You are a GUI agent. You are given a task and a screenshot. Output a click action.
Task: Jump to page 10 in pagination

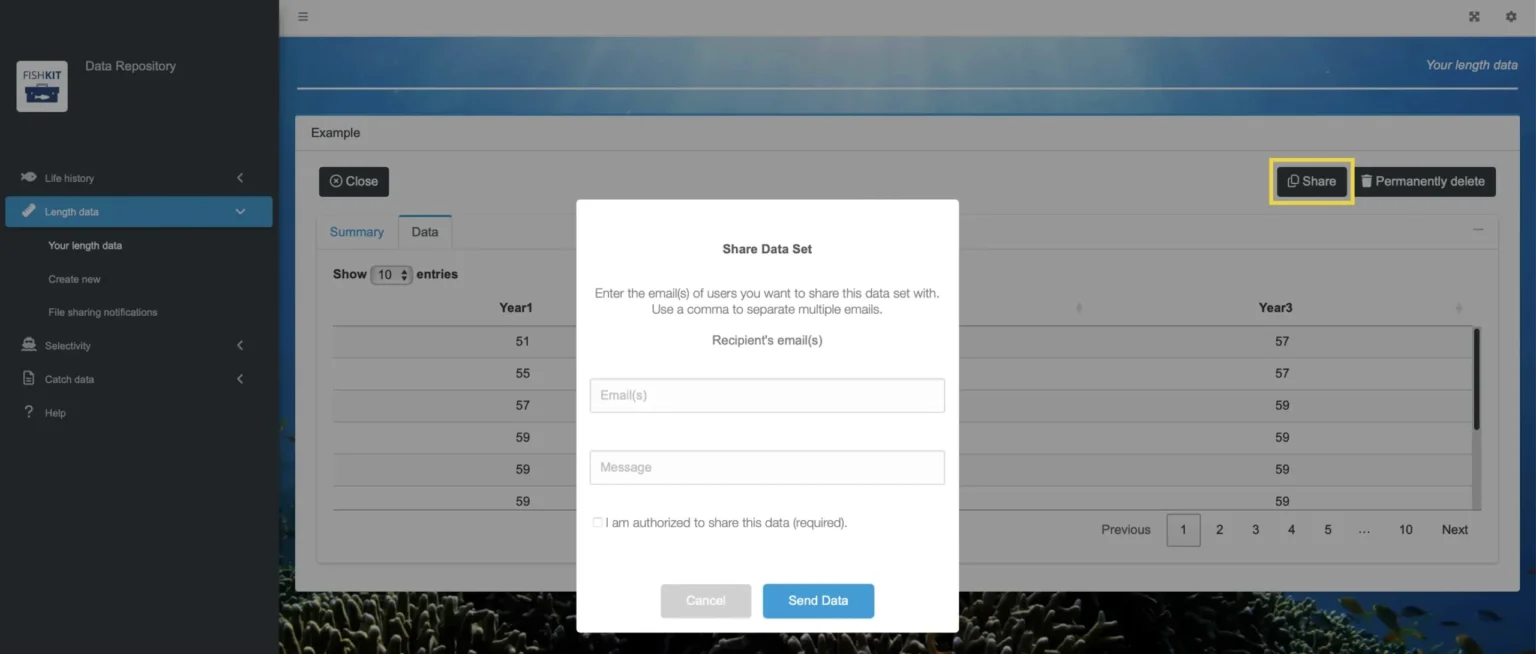point(1406,530)
